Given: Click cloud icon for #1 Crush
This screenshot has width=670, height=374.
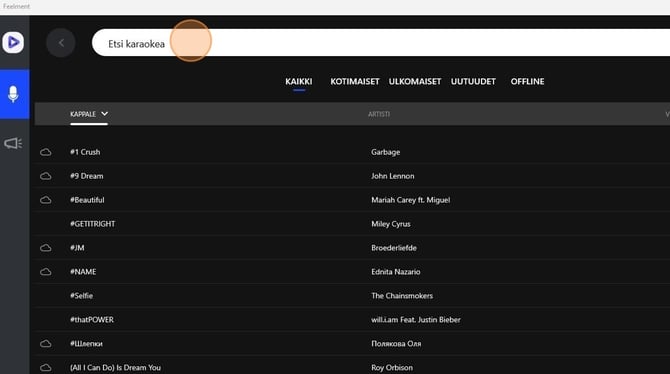Looking at the screenshot, I should [46, 152].
